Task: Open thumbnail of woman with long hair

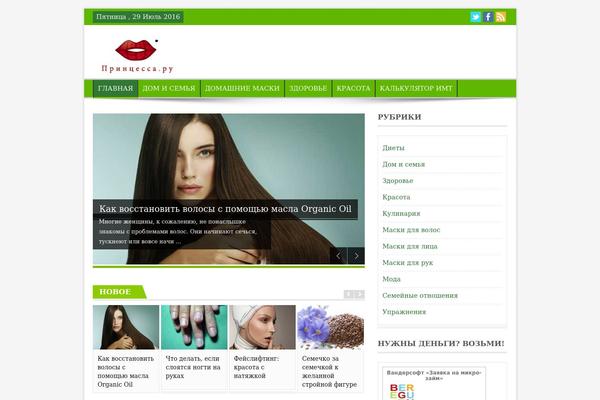Action: click(126, 327)
